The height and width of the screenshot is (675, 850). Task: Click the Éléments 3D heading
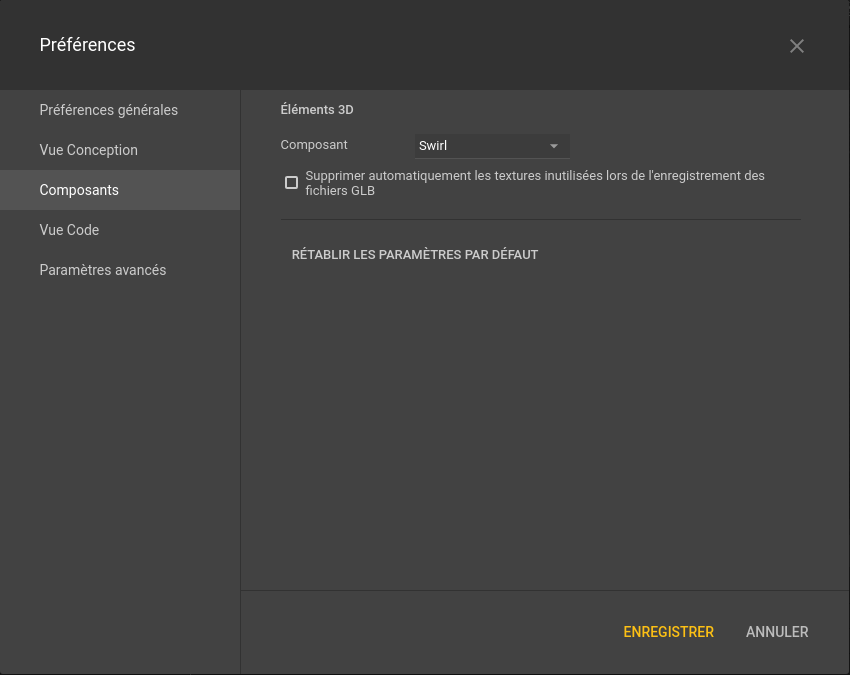point(317,110)
